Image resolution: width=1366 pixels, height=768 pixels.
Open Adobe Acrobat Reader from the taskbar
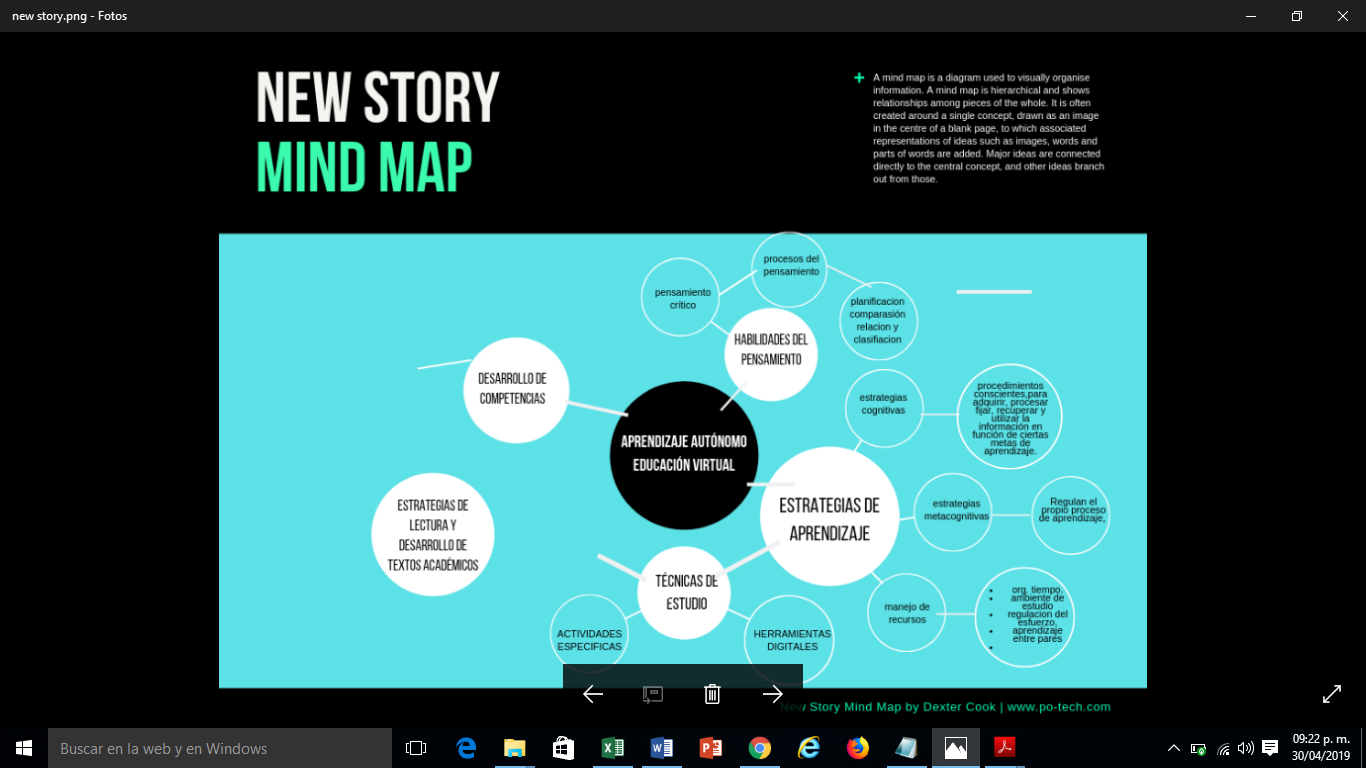click(1005, 748)
